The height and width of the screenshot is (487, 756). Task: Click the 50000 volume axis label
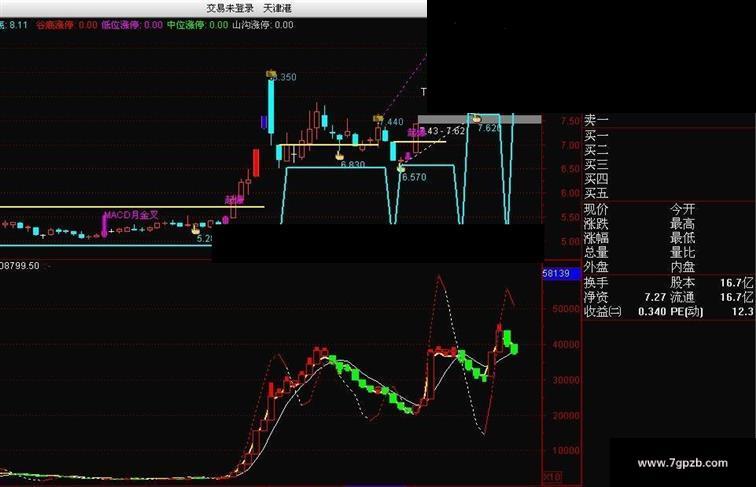566,309
